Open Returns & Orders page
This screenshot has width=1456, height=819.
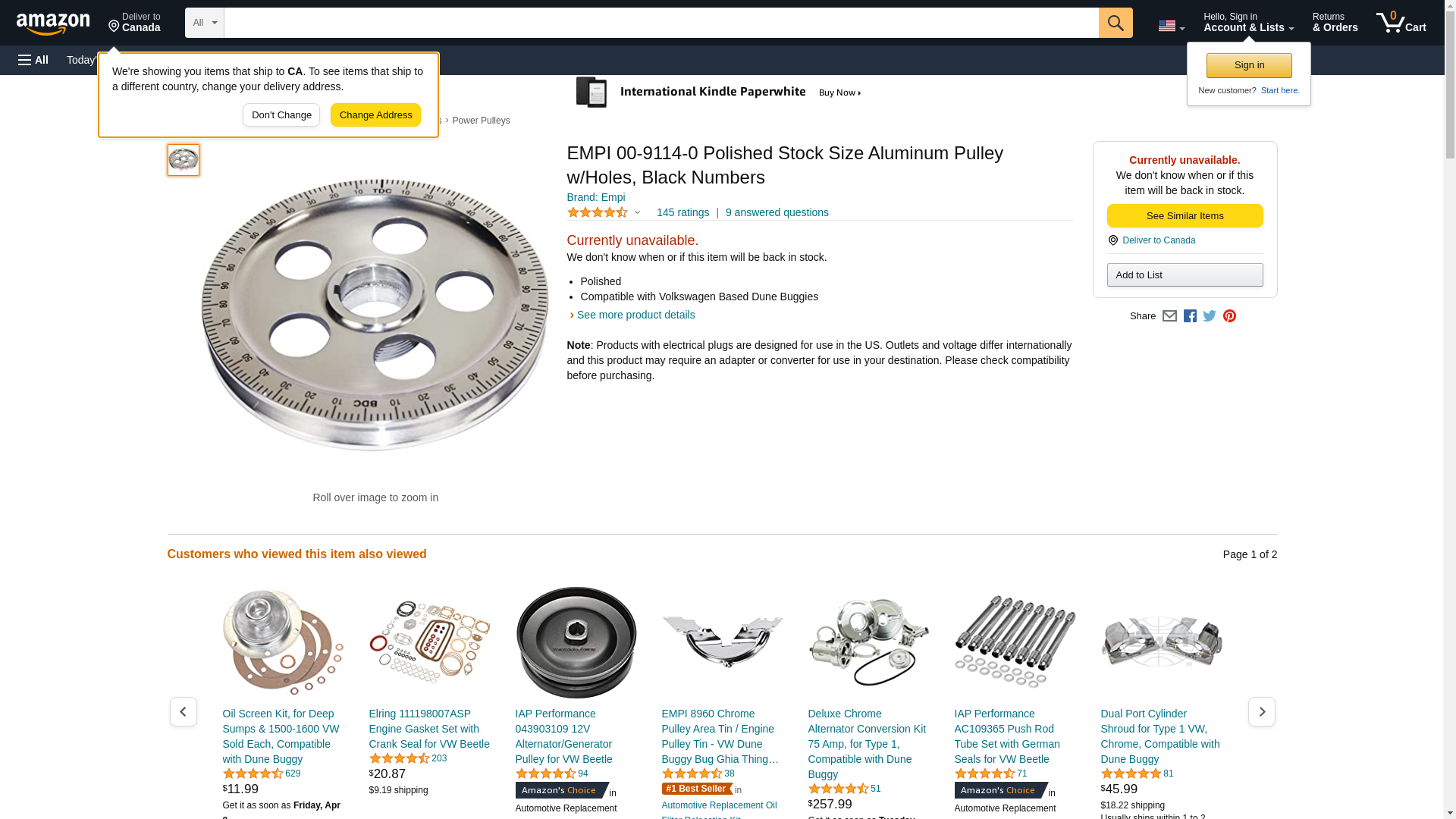tap(1335, 23)
